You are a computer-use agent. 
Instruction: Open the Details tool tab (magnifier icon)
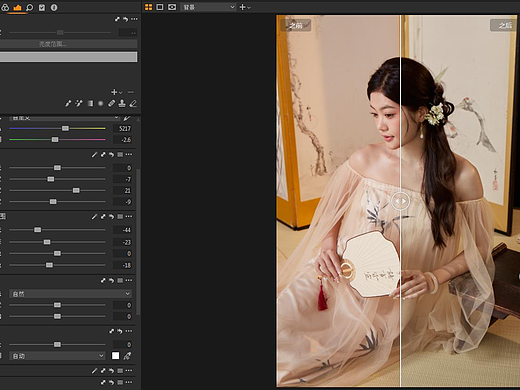(30, 7)
